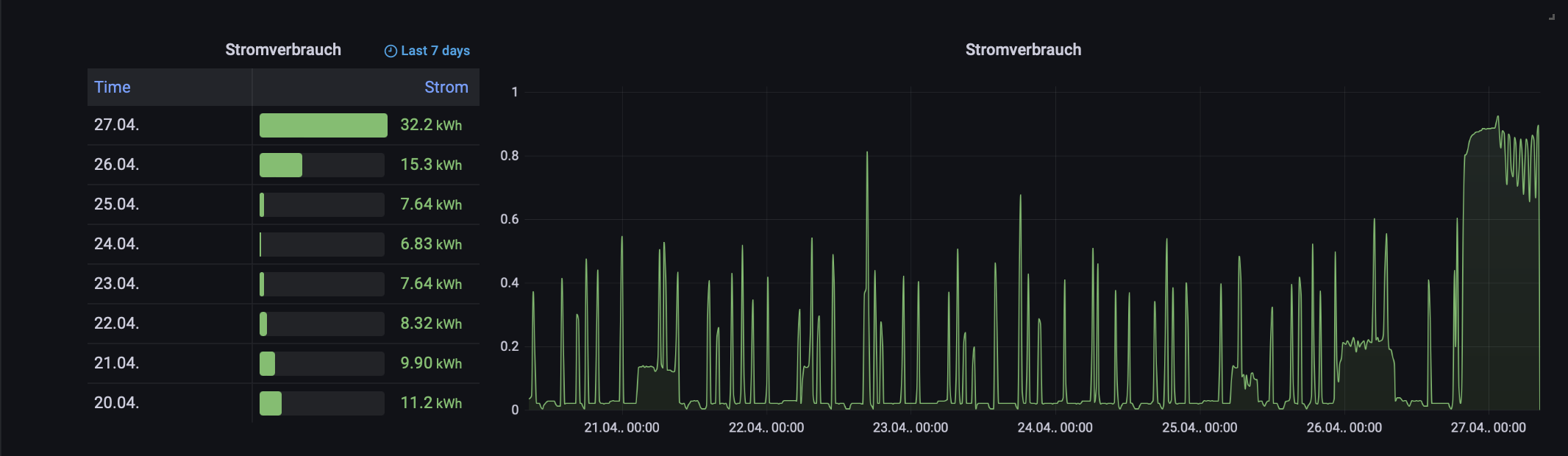This screenshot has height=456, width=1568.
Task: Click the 27.04.. 00:00 axis label
Action: [1488, 427]
